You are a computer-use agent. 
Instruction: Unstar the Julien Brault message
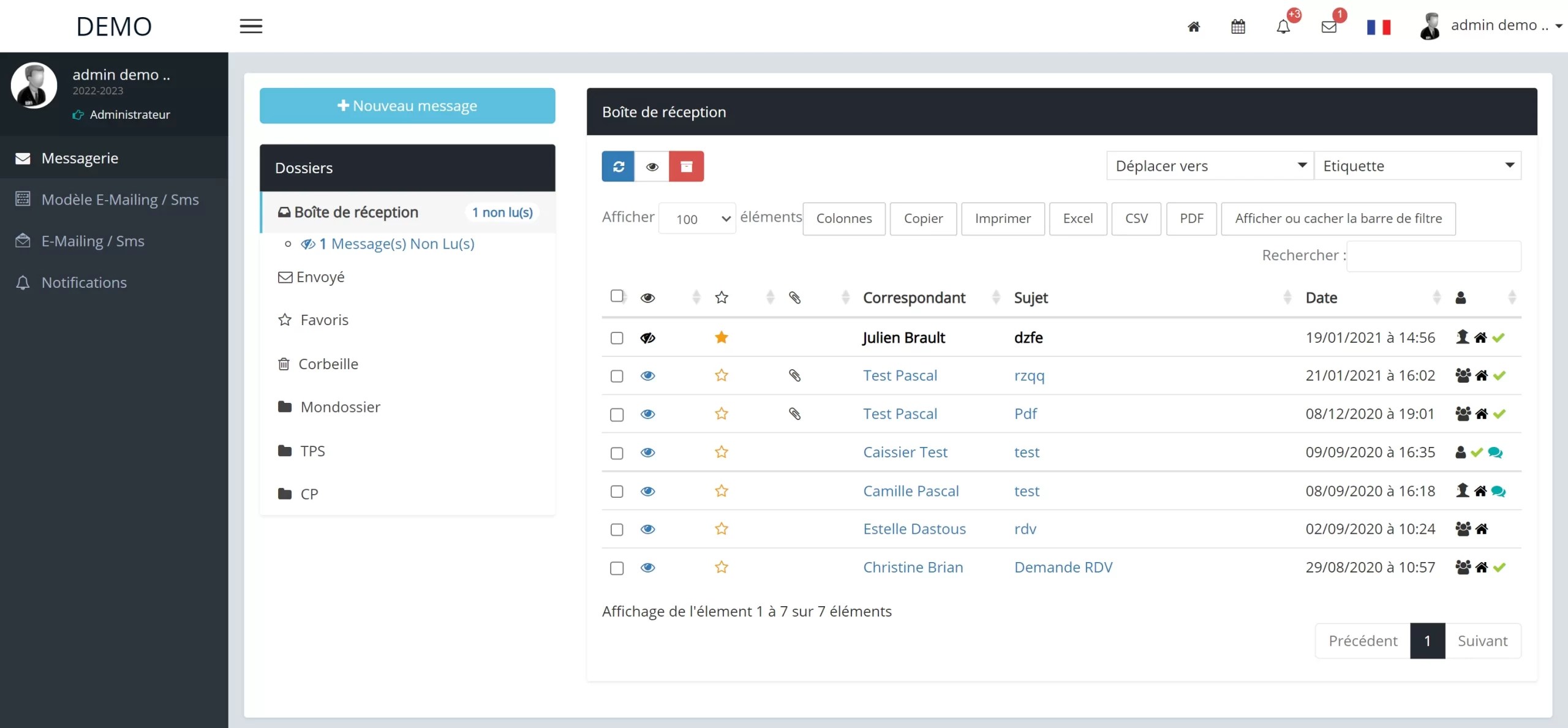tap(721, 337)
